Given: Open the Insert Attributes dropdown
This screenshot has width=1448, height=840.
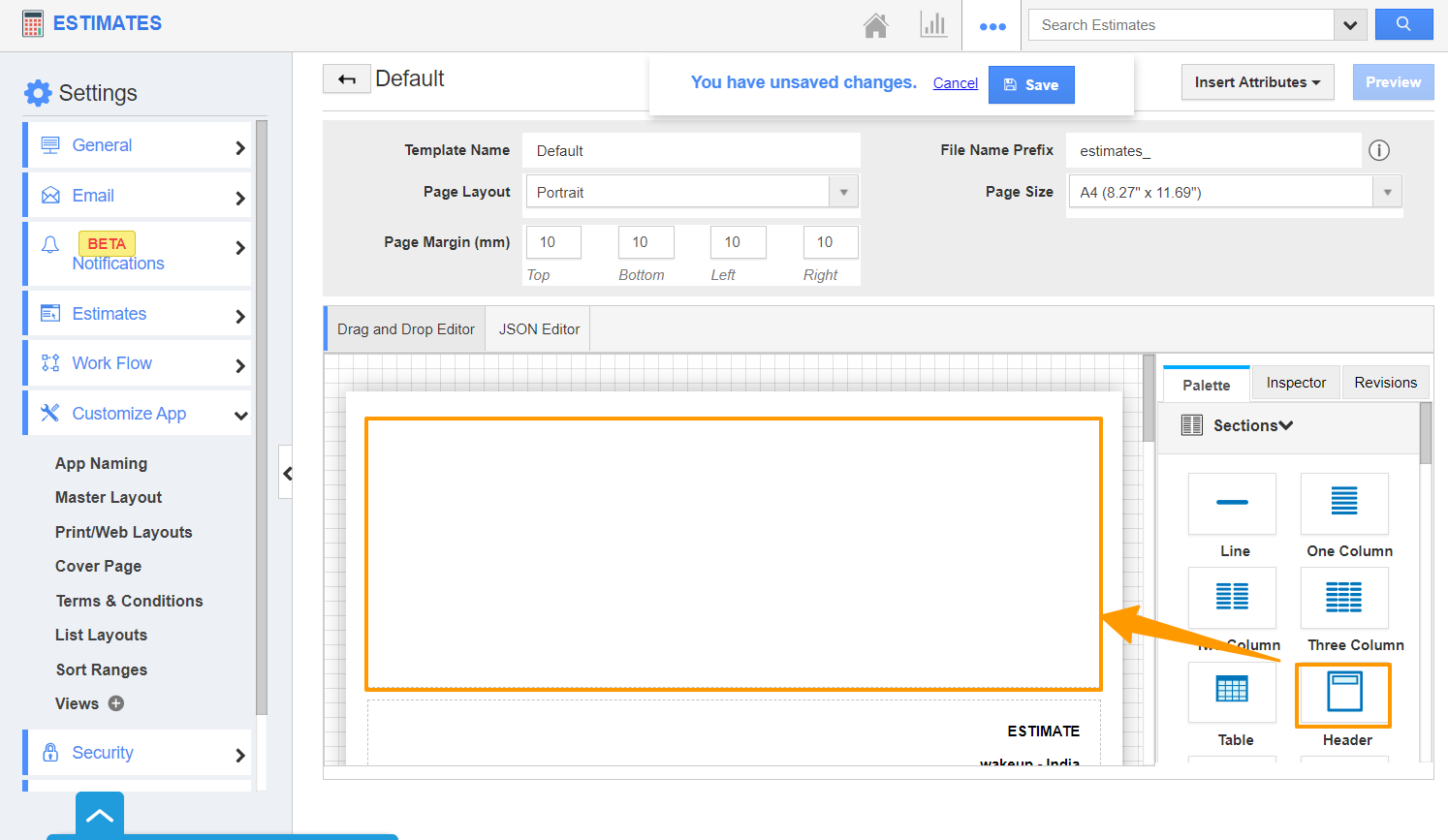Looking at the screenshot, I should (x=1257, y=82).
